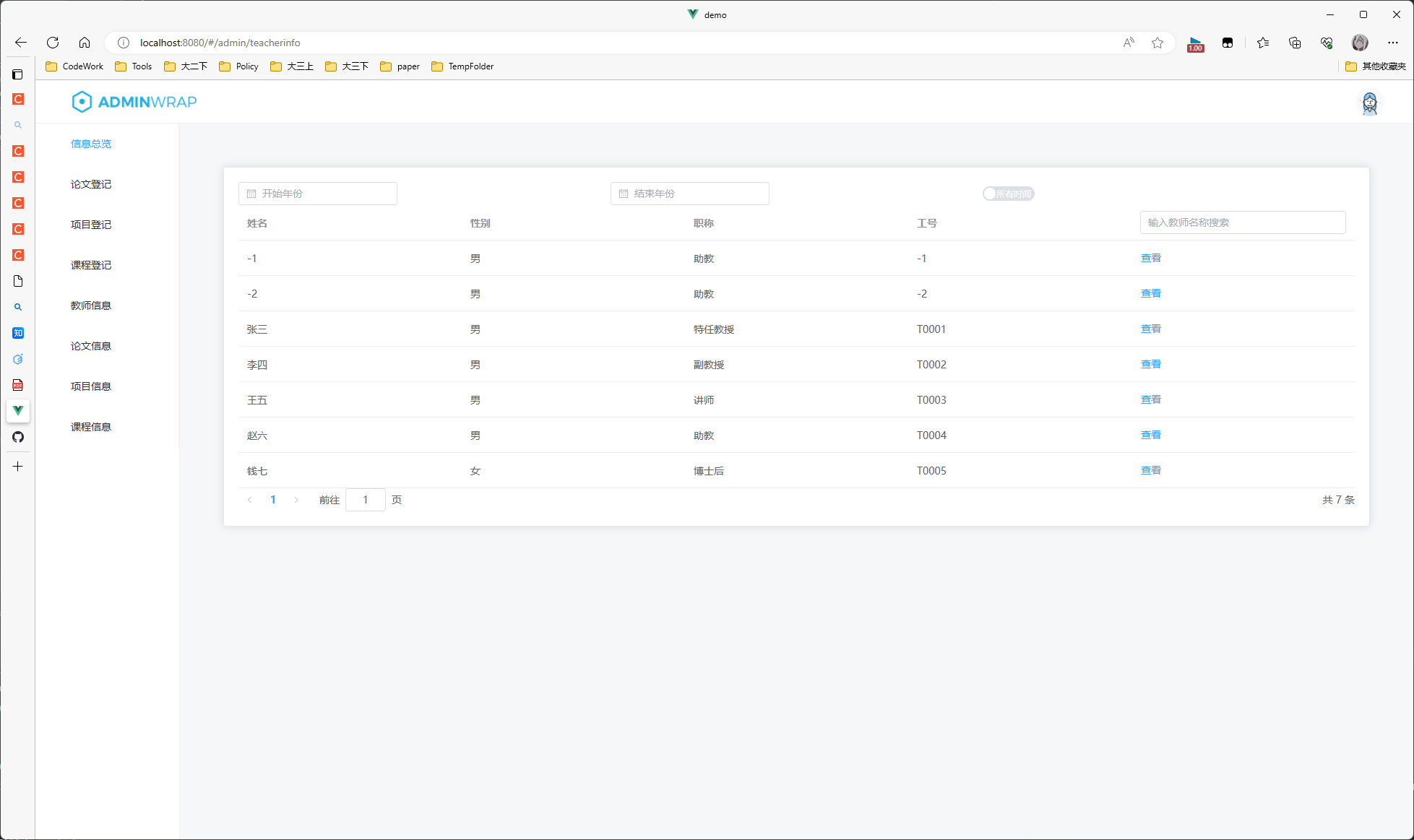Open the browser settings menu (...)

click(1393, 43)
